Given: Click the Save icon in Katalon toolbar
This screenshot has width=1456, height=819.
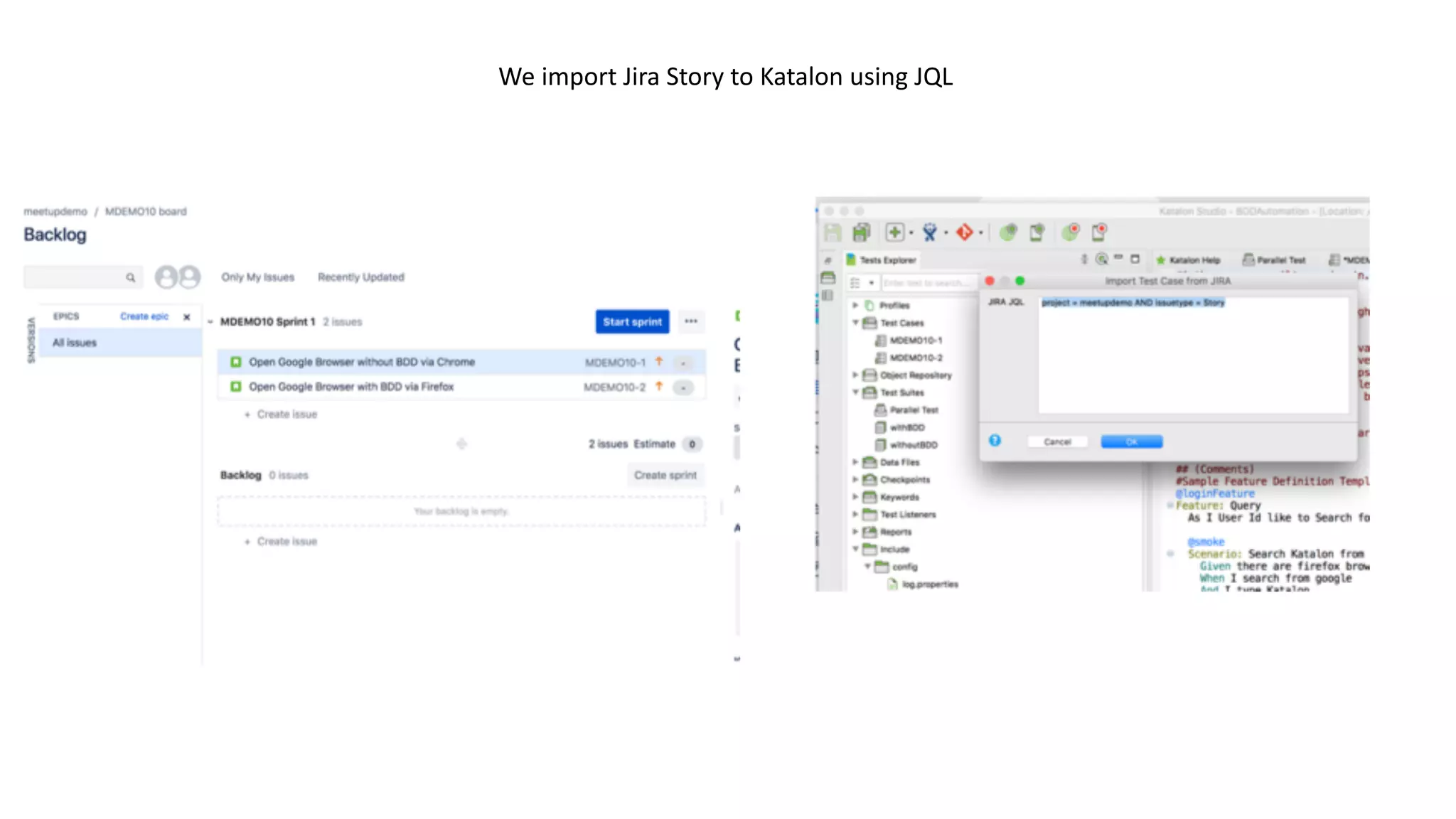Looking at the screenshot, I should point(833,232).
